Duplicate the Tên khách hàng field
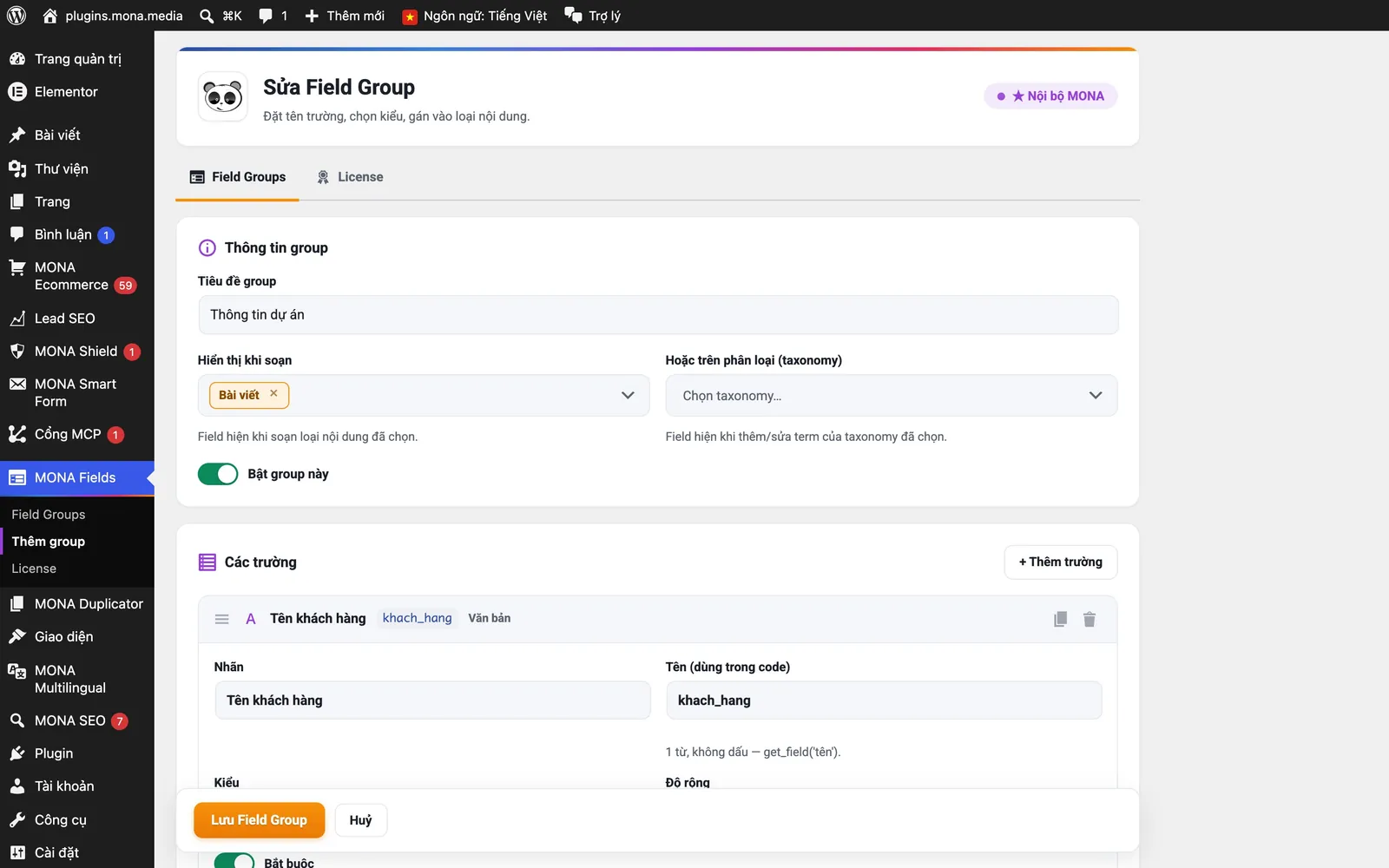Image resolution: width=1389 pixels, height=868 pixels. pos(1060,619)
